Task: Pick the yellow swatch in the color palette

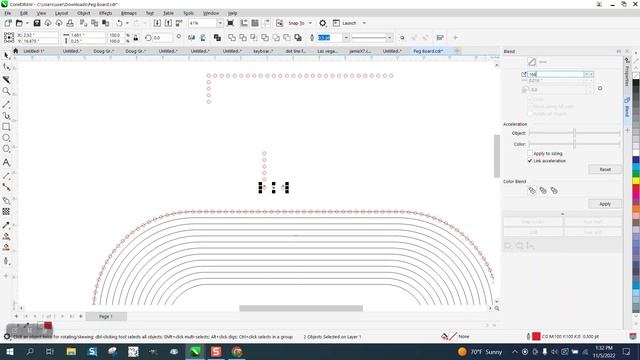Action: tap(636, 181)
